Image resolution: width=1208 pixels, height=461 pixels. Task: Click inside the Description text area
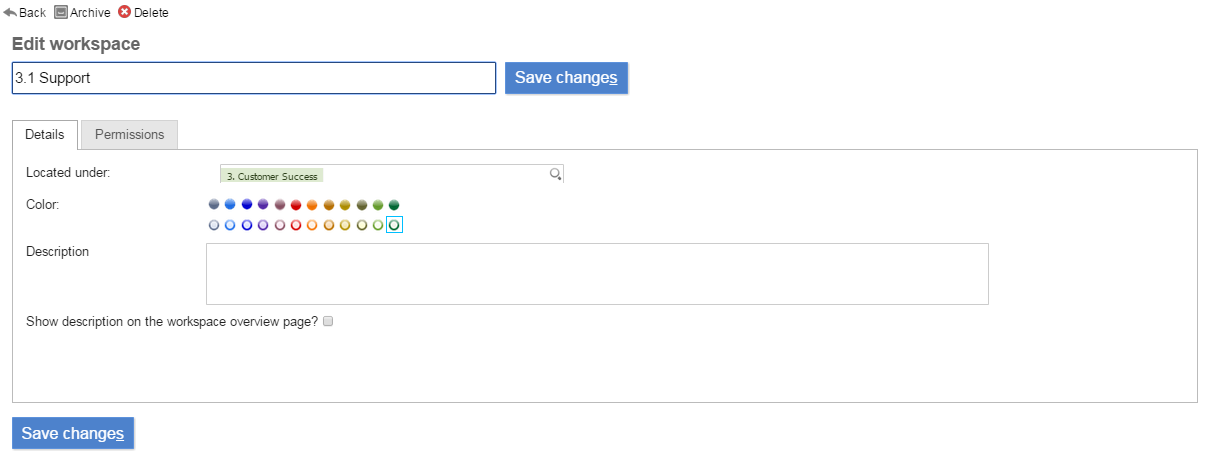pyautogui.click(x=597, y=273)
